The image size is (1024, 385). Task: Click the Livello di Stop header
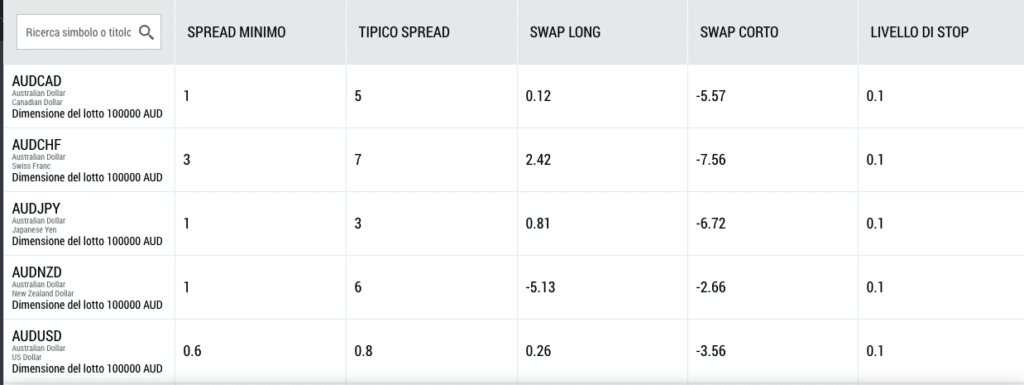coord(920,32)
